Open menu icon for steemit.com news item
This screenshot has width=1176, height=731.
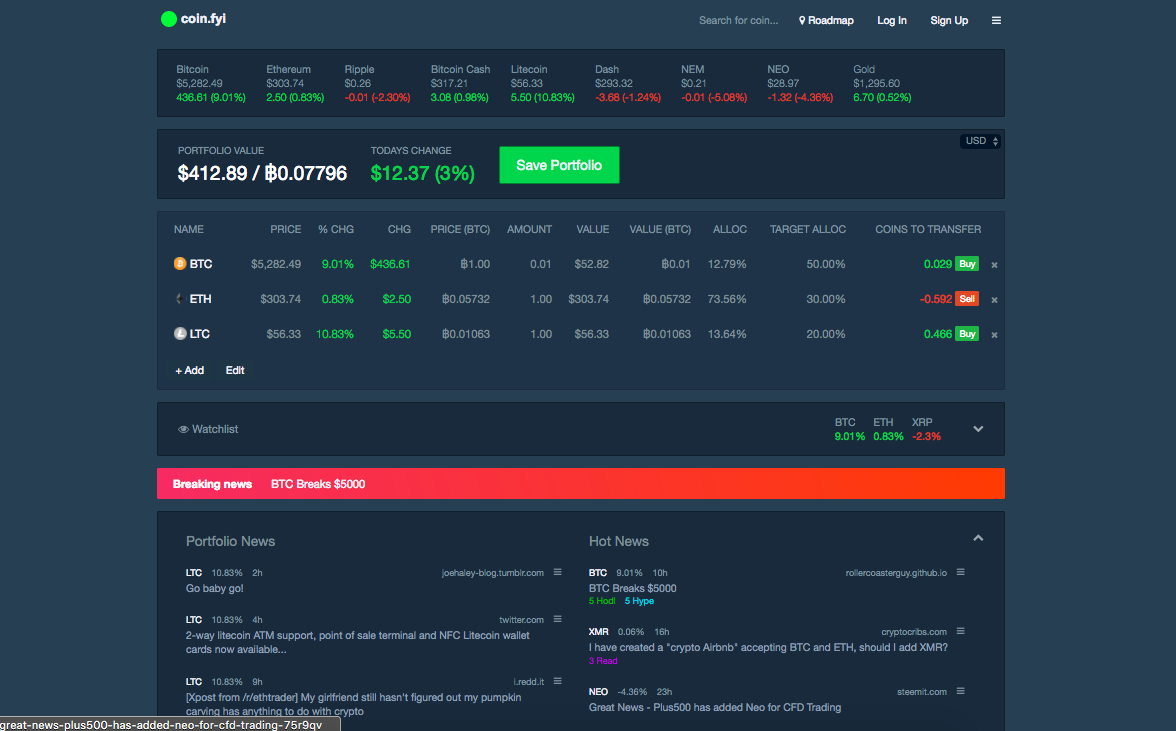[960, 691]
